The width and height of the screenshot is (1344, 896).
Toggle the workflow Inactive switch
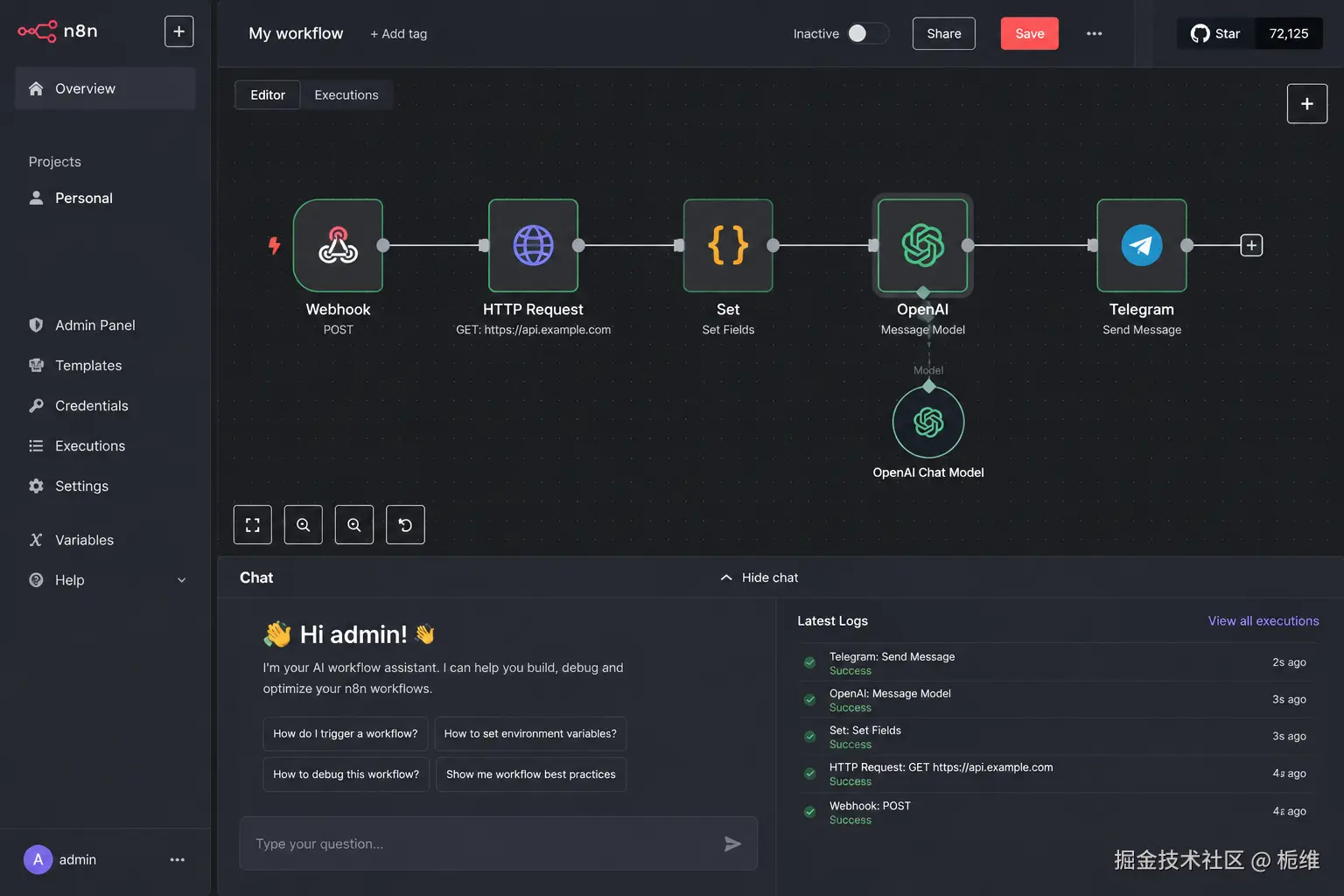pyautogui.click(x=867, y=33)
